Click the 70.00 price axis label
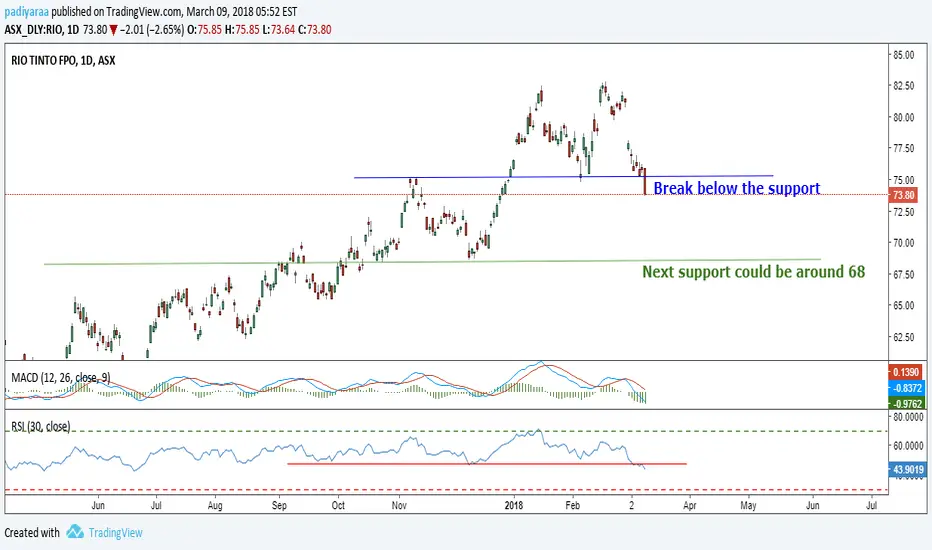The image size is (932, 550). [903, 243]
